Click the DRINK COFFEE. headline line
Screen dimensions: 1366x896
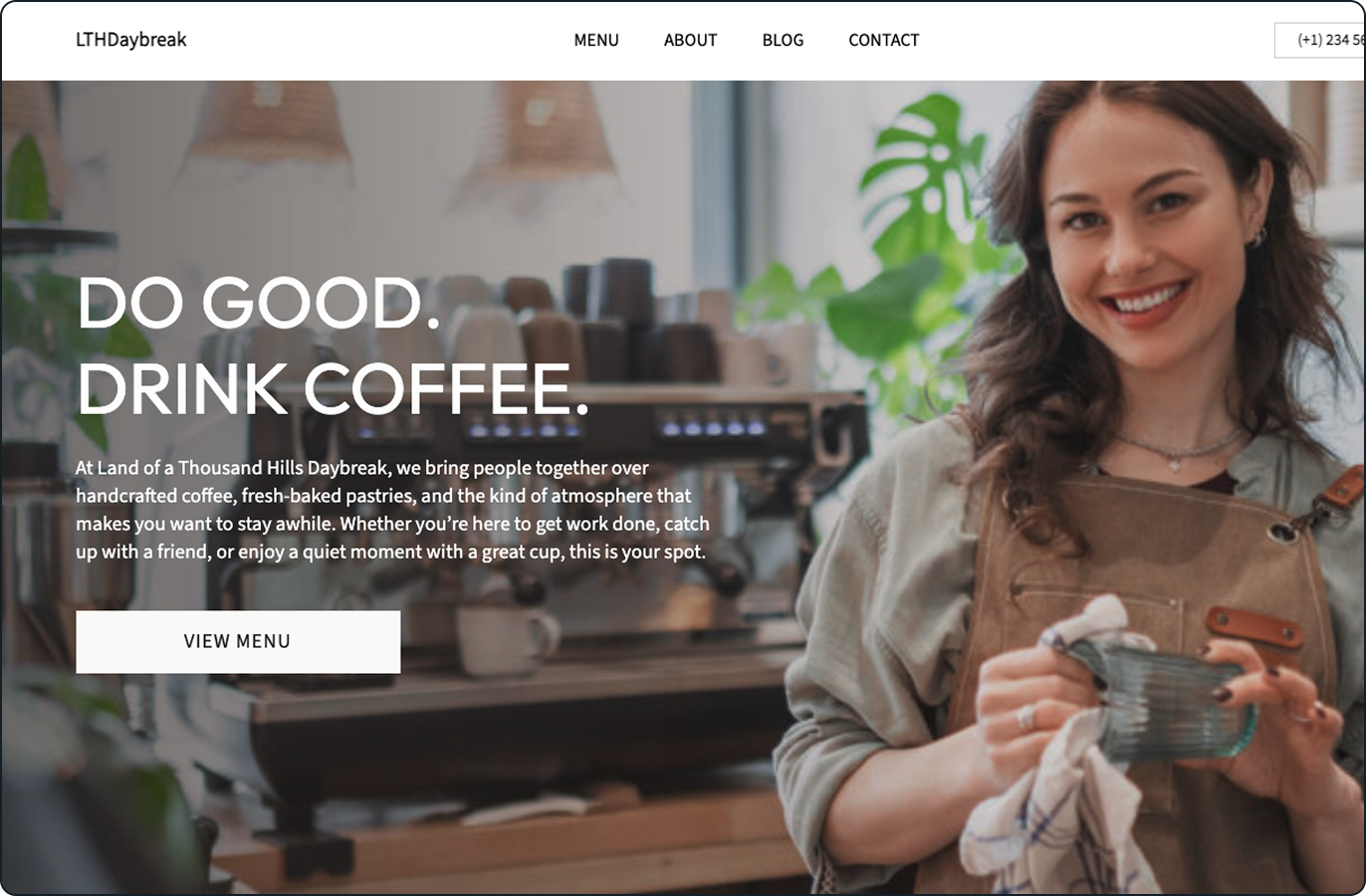(333, 388)
